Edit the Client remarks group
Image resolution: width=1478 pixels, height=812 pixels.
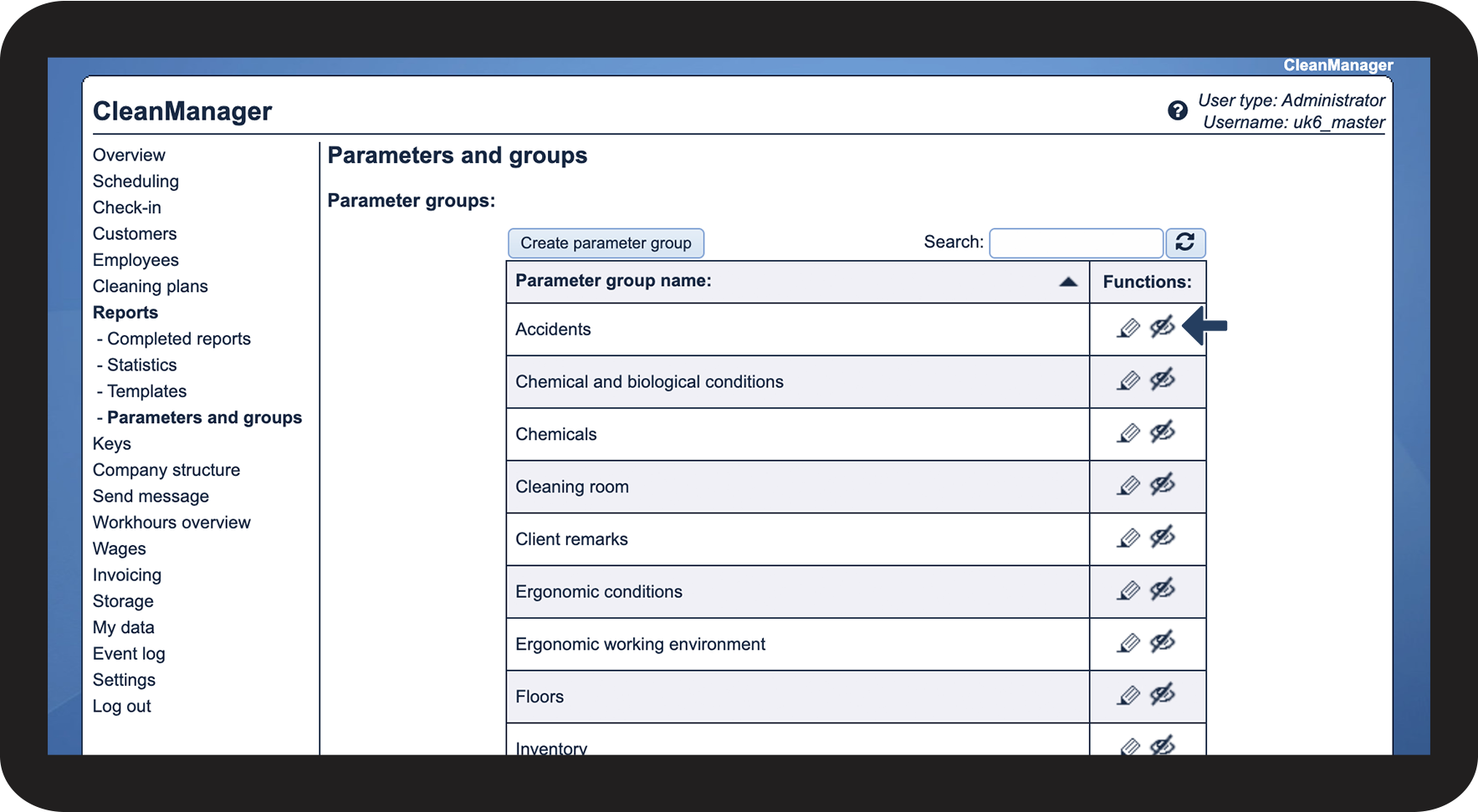1128,539
